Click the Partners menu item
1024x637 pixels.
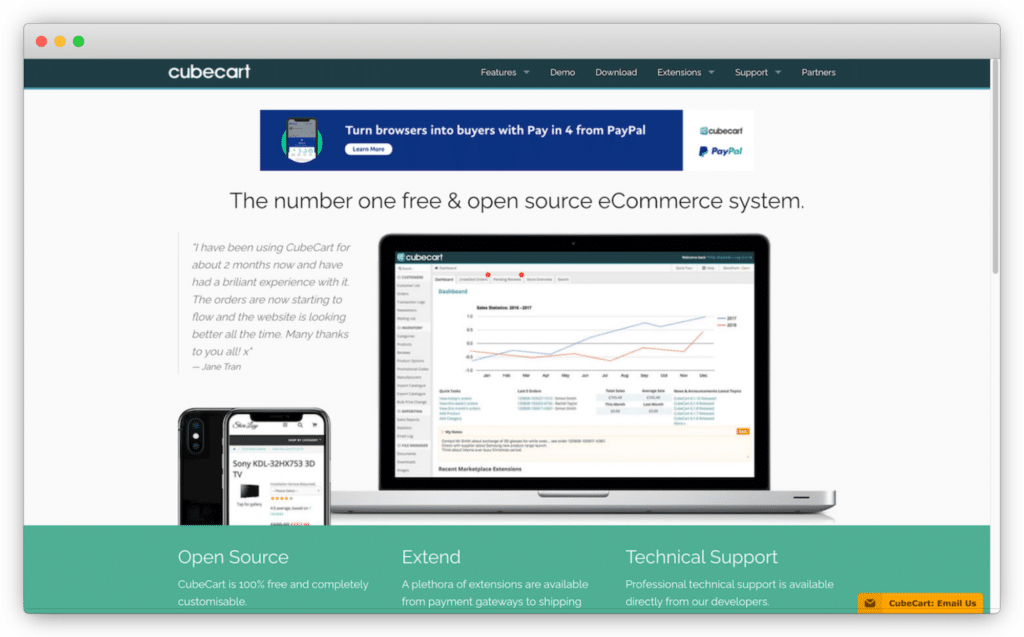(818, 72)
